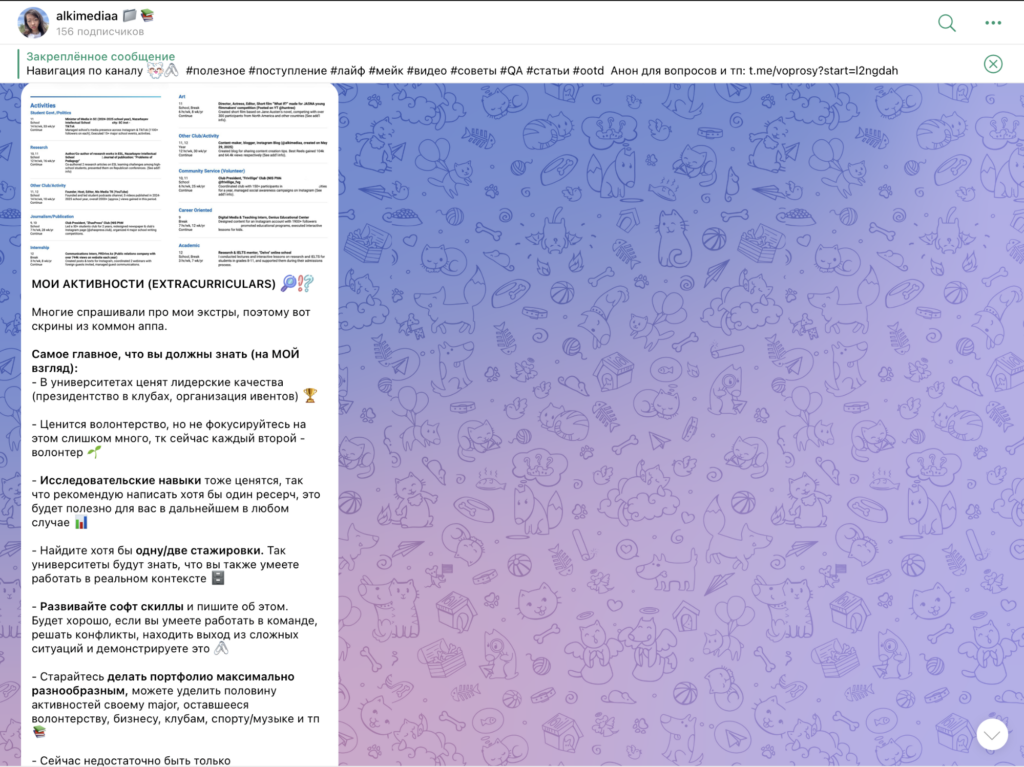Dismiss the pinned message bar
The height and width of the screenshot is (767, 1024).
coord(992,64)
